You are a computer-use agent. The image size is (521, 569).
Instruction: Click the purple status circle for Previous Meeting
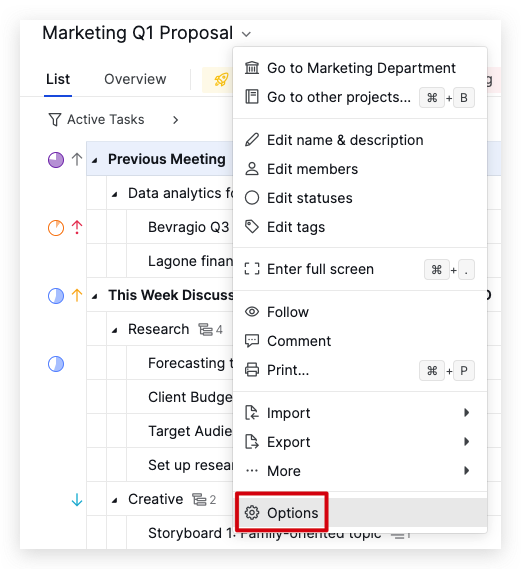click(x=56, y=160)
